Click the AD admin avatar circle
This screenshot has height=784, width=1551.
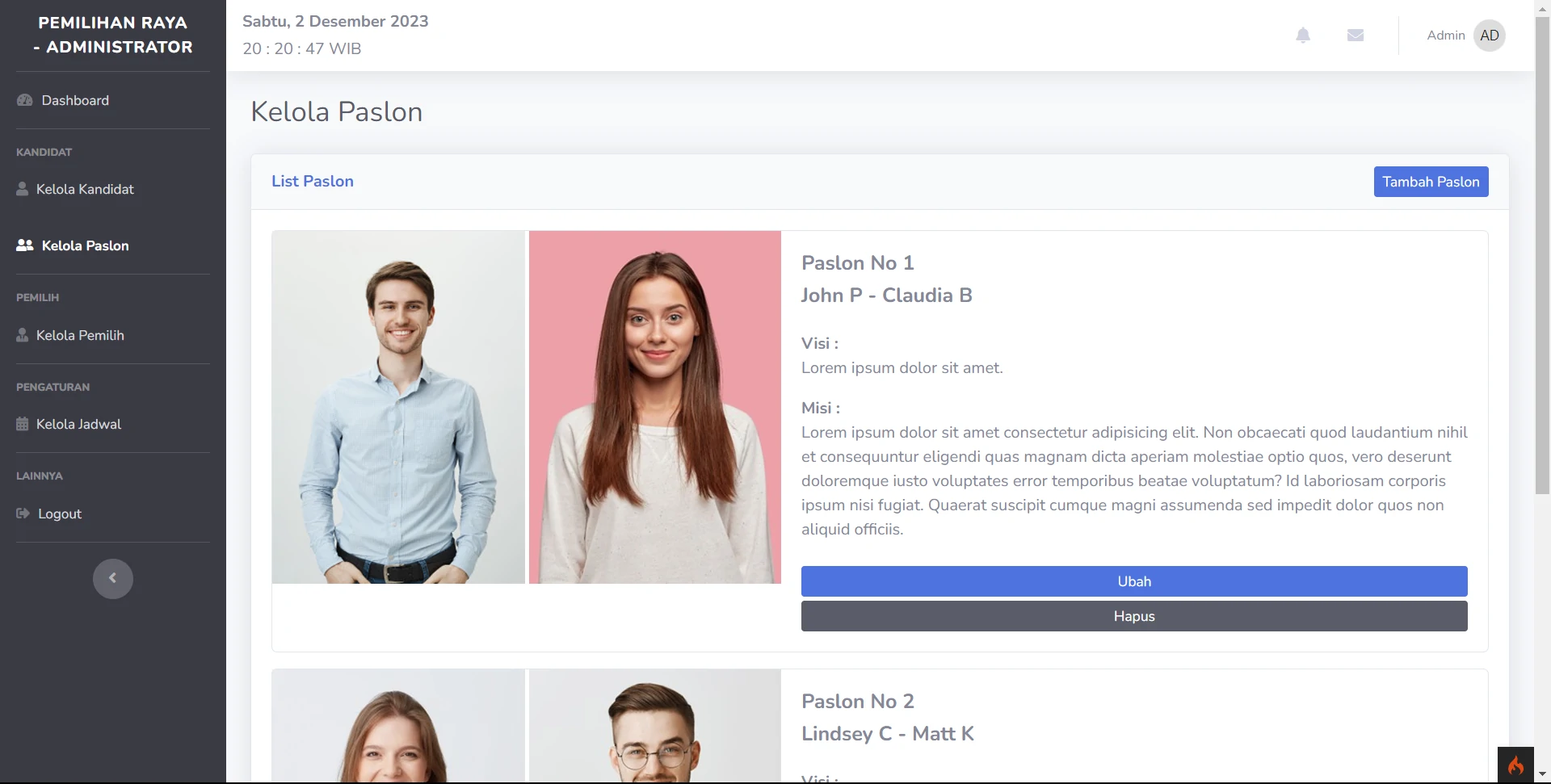pos(1489,35)
